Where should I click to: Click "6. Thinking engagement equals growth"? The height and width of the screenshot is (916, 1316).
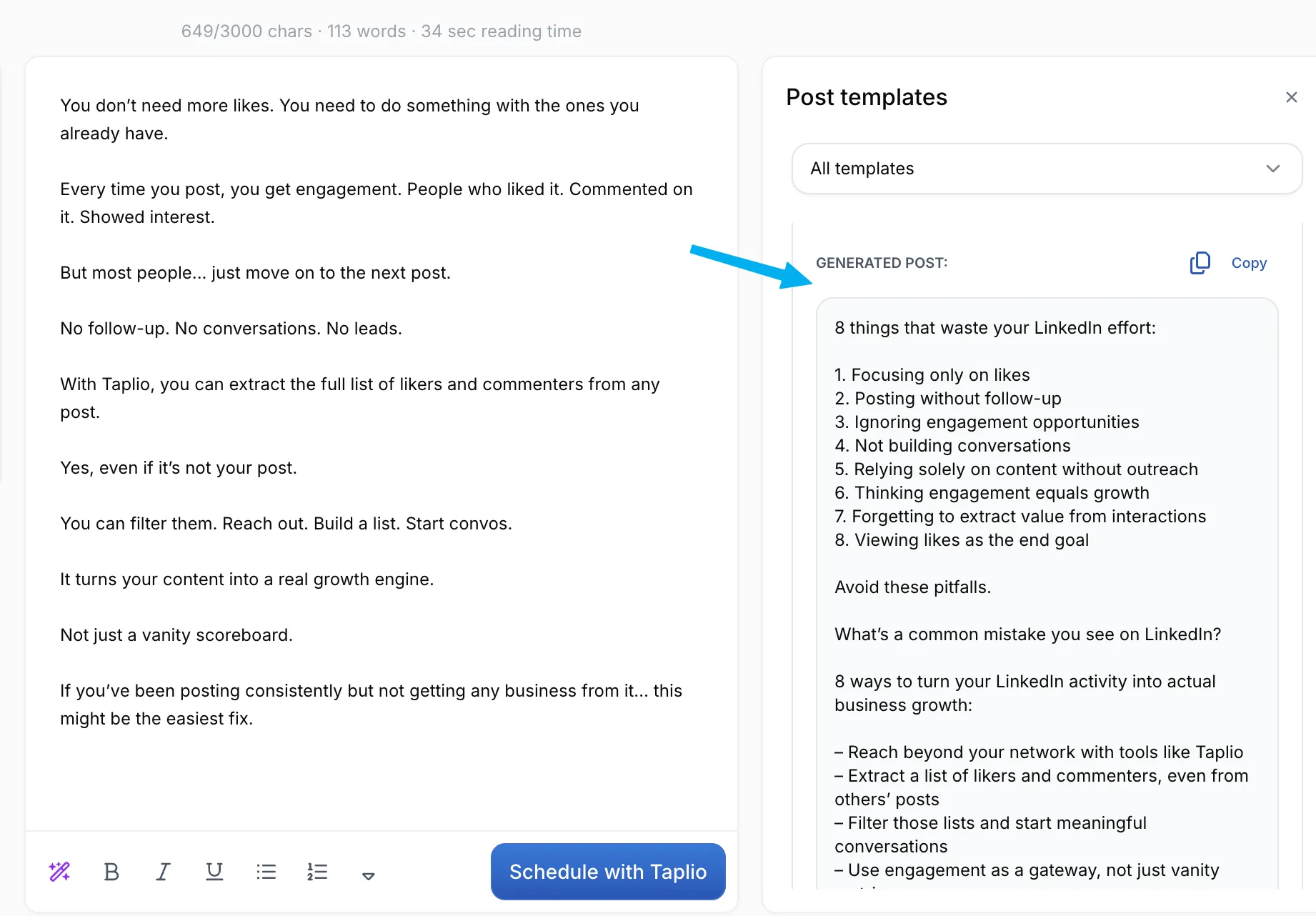(x=992, y=493)
